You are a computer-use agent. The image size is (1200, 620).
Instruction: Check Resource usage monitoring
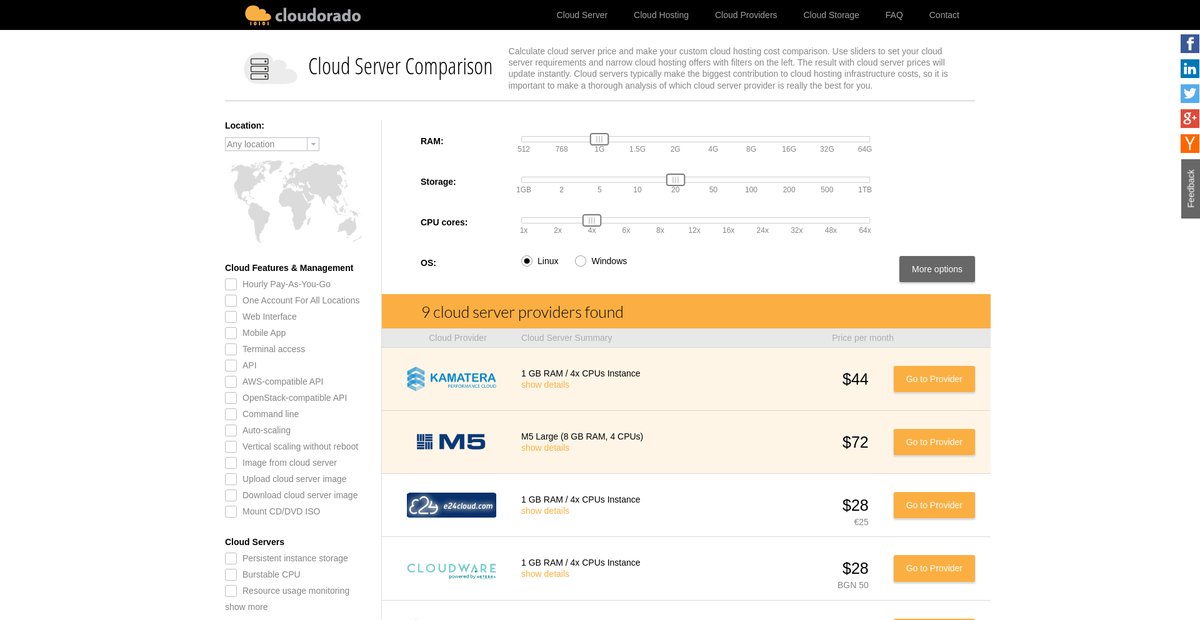[231, 591]
